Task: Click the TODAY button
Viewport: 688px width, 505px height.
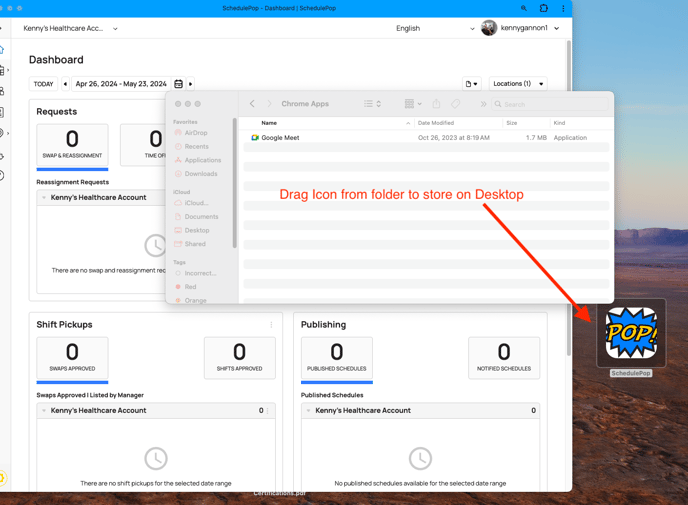Action: coord(43,84)
